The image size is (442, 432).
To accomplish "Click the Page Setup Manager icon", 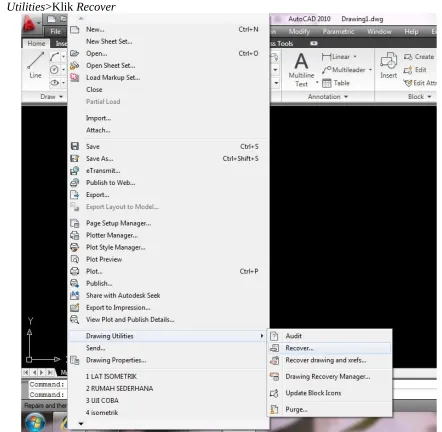I will (75, 223).
